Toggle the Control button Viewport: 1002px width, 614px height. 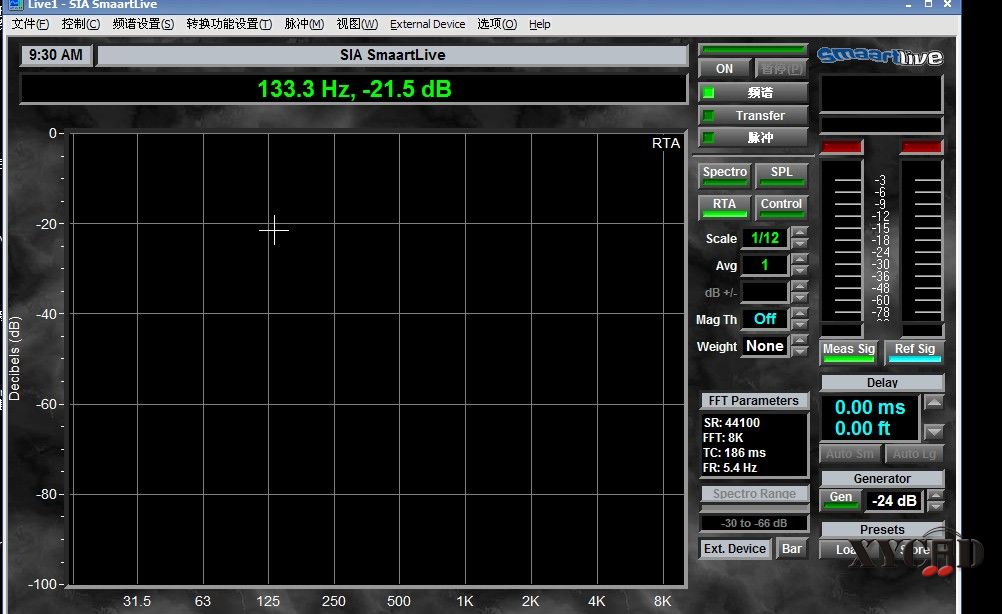(x=781, y=207)
